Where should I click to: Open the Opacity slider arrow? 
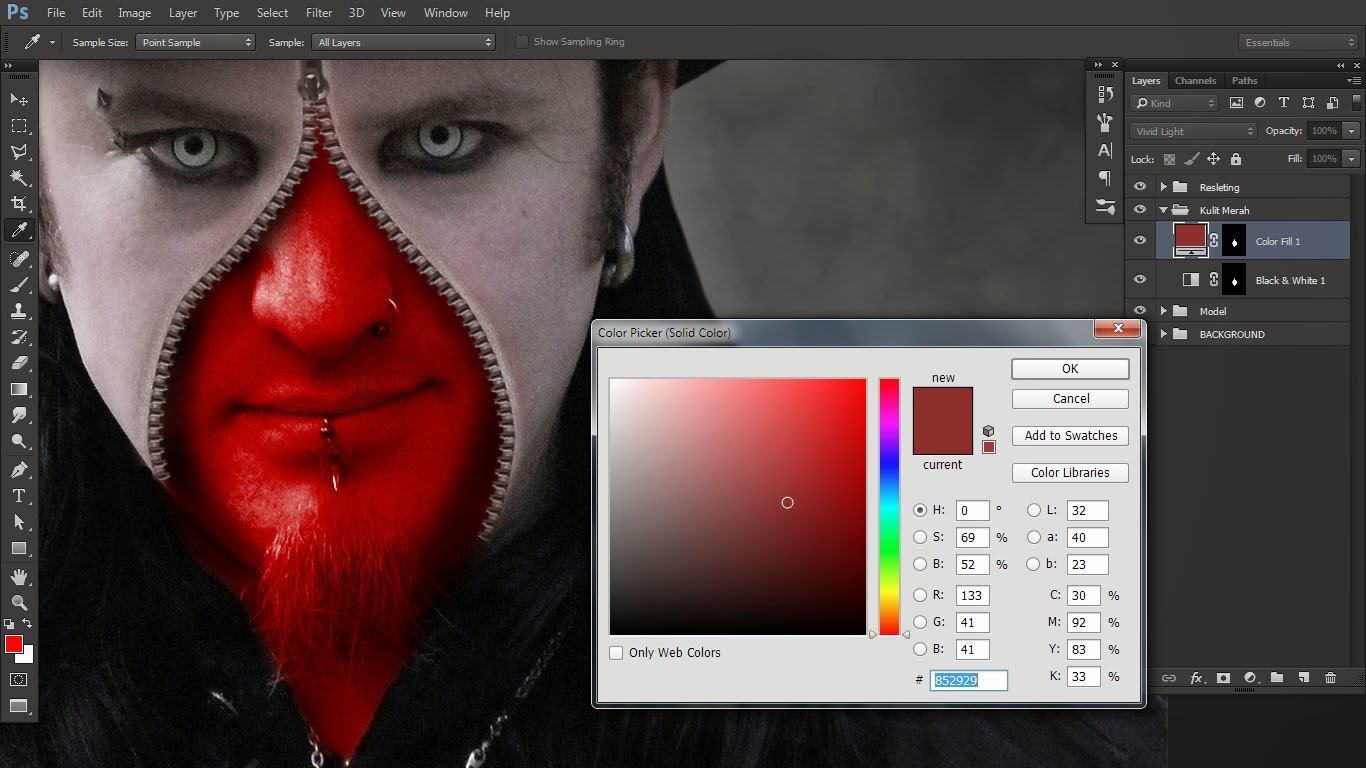pos(1352,131)
